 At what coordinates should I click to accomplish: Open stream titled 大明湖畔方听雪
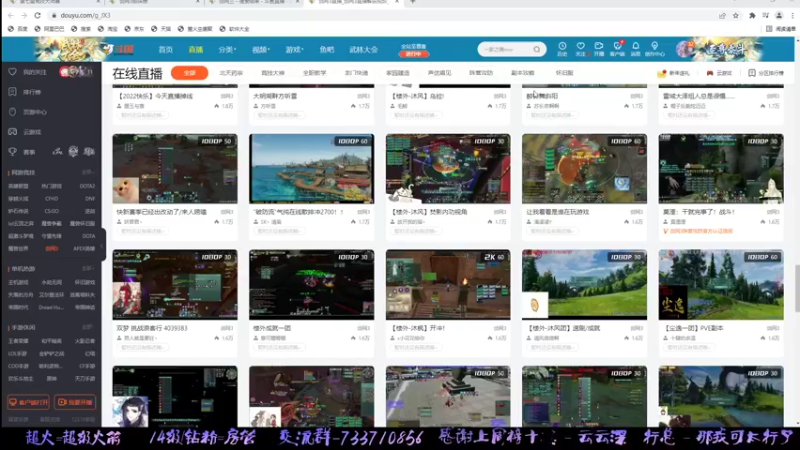pyautogui.click(x=275, y=96)
